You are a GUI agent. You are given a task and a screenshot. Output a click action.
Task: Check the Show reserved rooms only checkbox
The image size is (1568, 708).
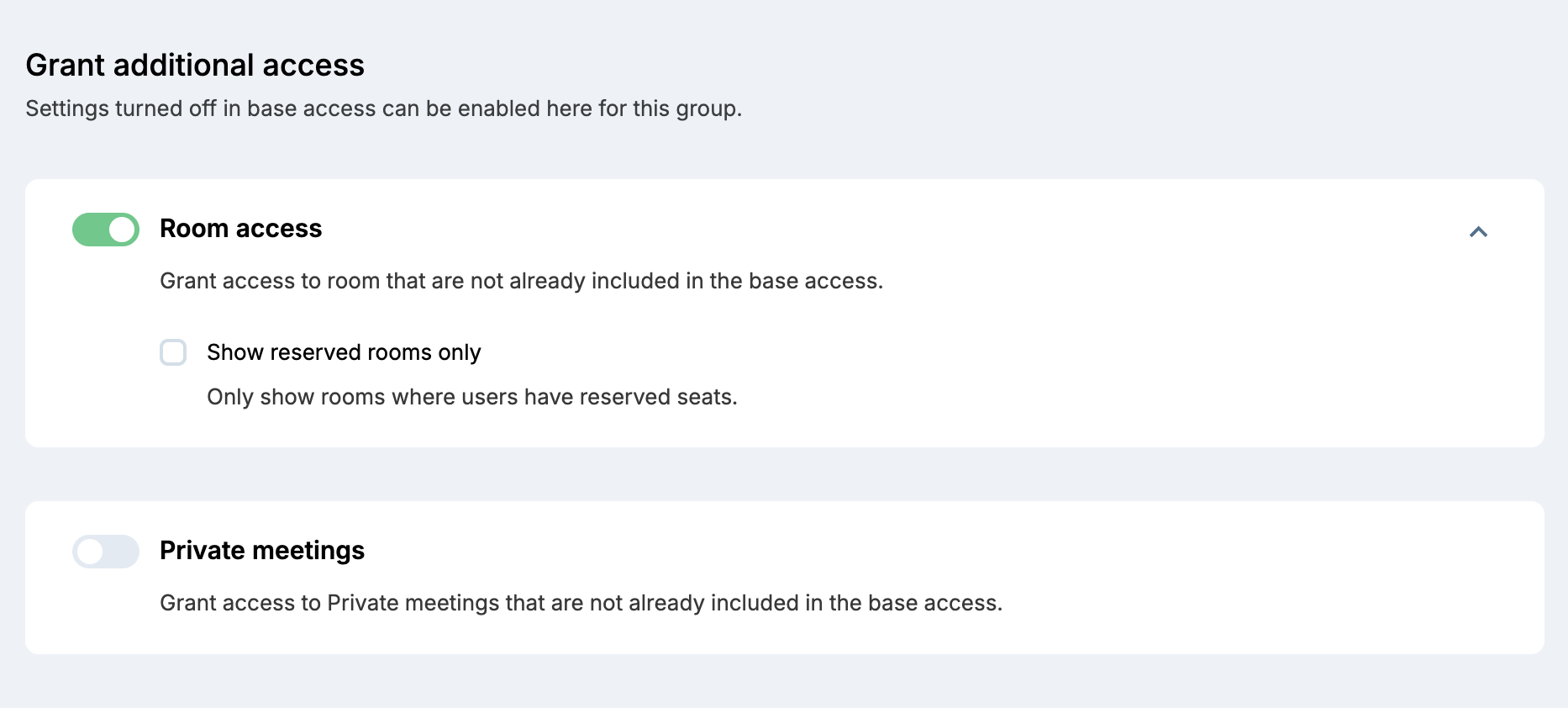pyautogui.click(x=173, y=352)
